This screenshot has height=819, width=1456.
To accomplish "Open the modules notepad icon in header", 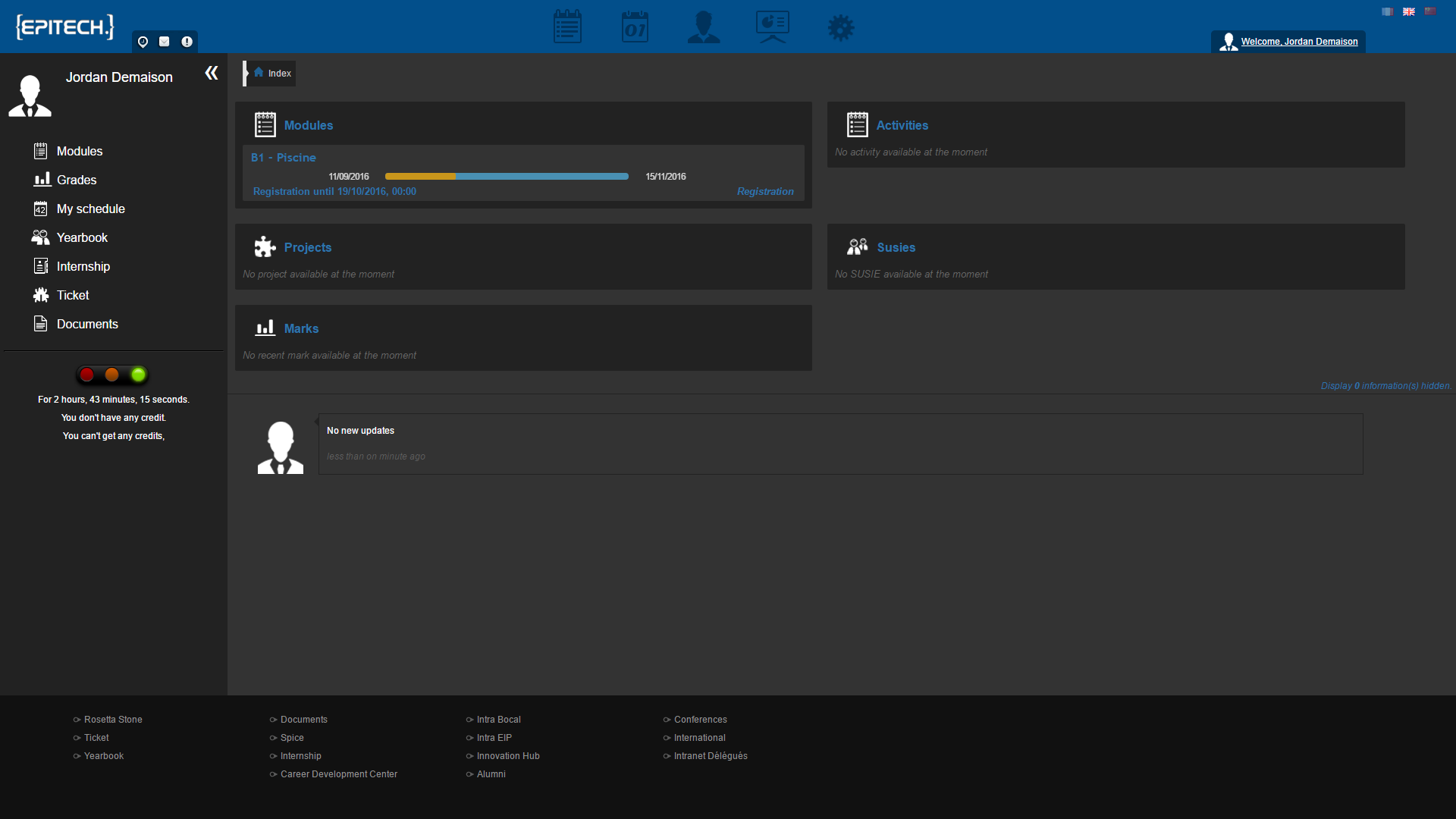I will pos(567,27).
